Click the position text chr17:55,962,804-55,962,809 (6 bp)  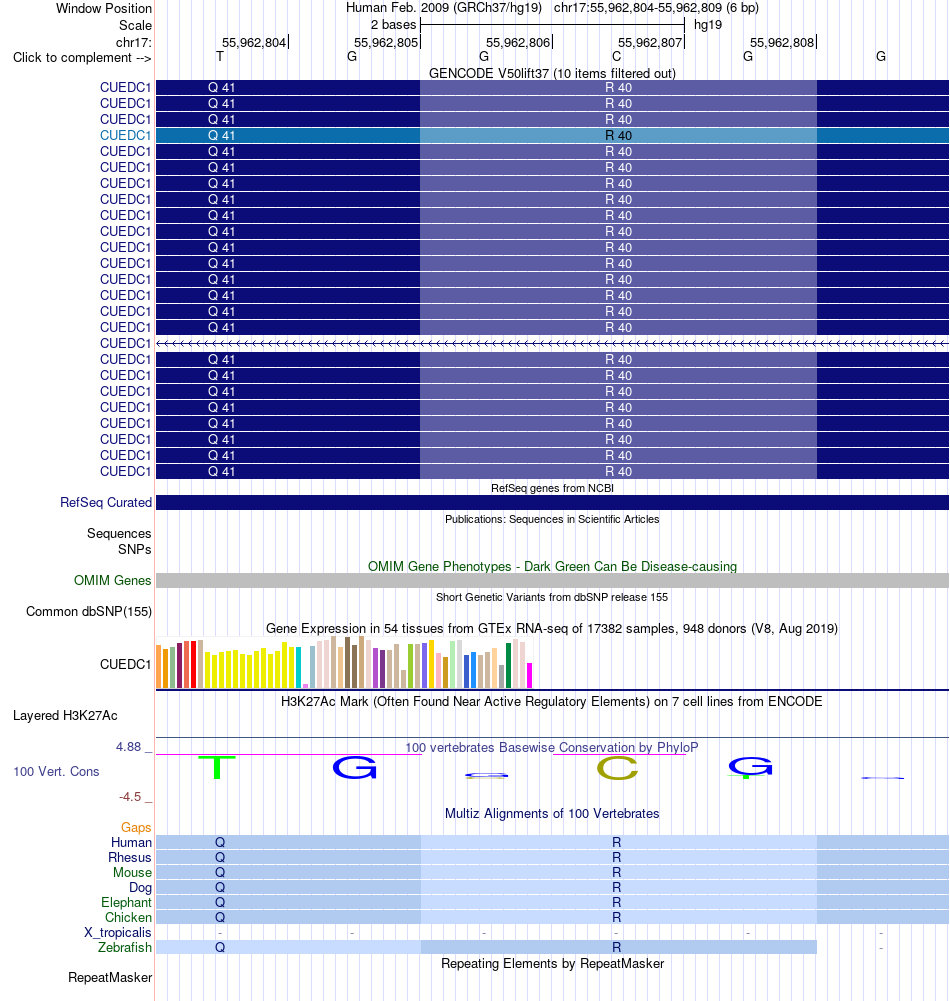(656, 8)
